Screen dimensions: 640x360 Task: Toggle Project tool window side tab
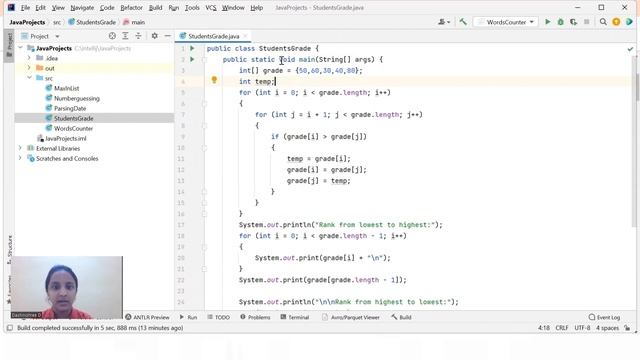click(9, 45)
